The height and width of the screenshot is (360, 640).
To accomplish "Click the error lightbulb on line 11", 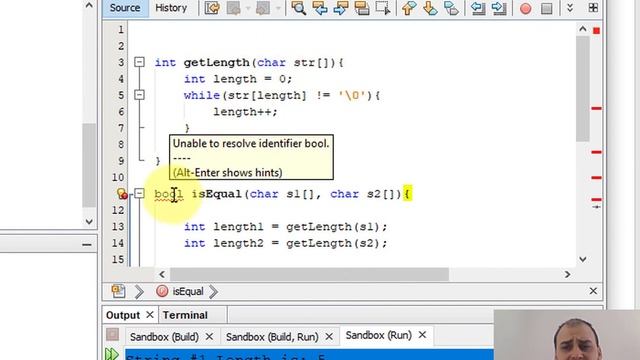I will (122, 193).
